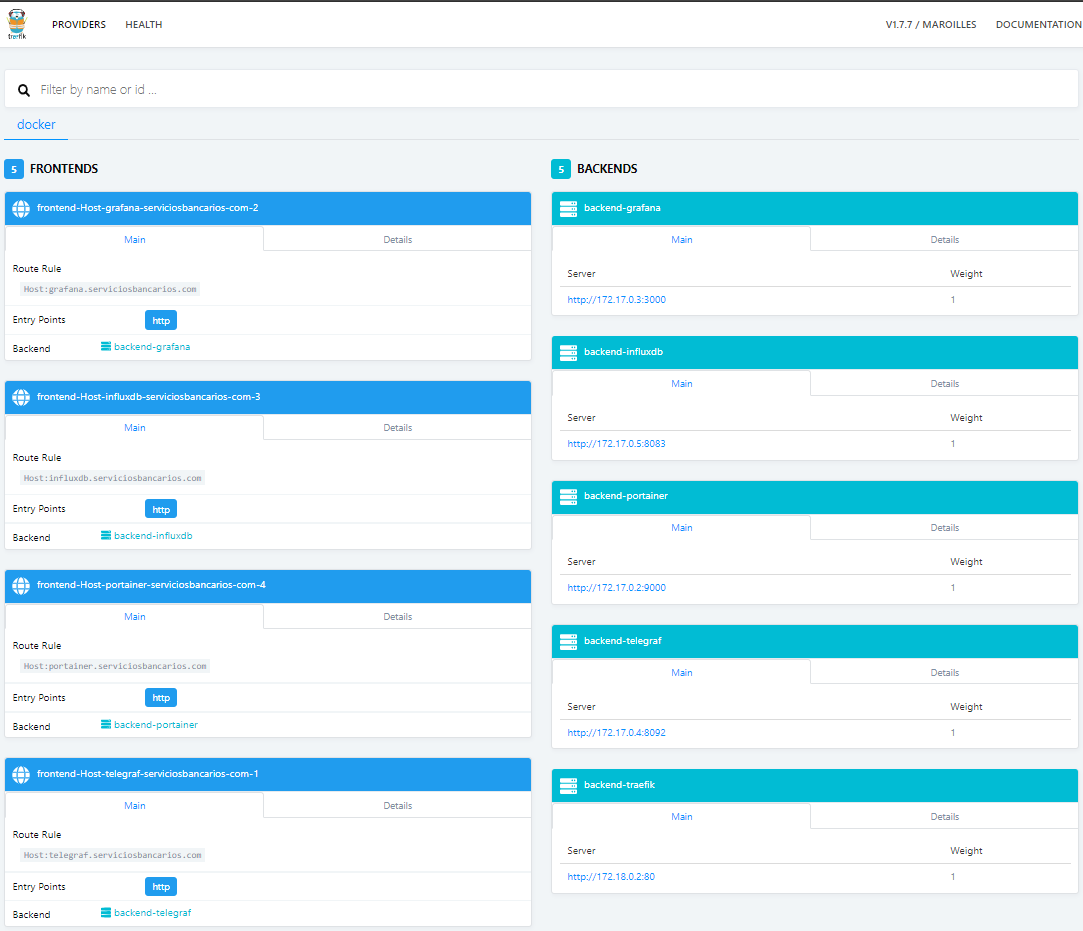
Task: Click http entry point of telegraf frontend
Action: (x=161, y=887)
